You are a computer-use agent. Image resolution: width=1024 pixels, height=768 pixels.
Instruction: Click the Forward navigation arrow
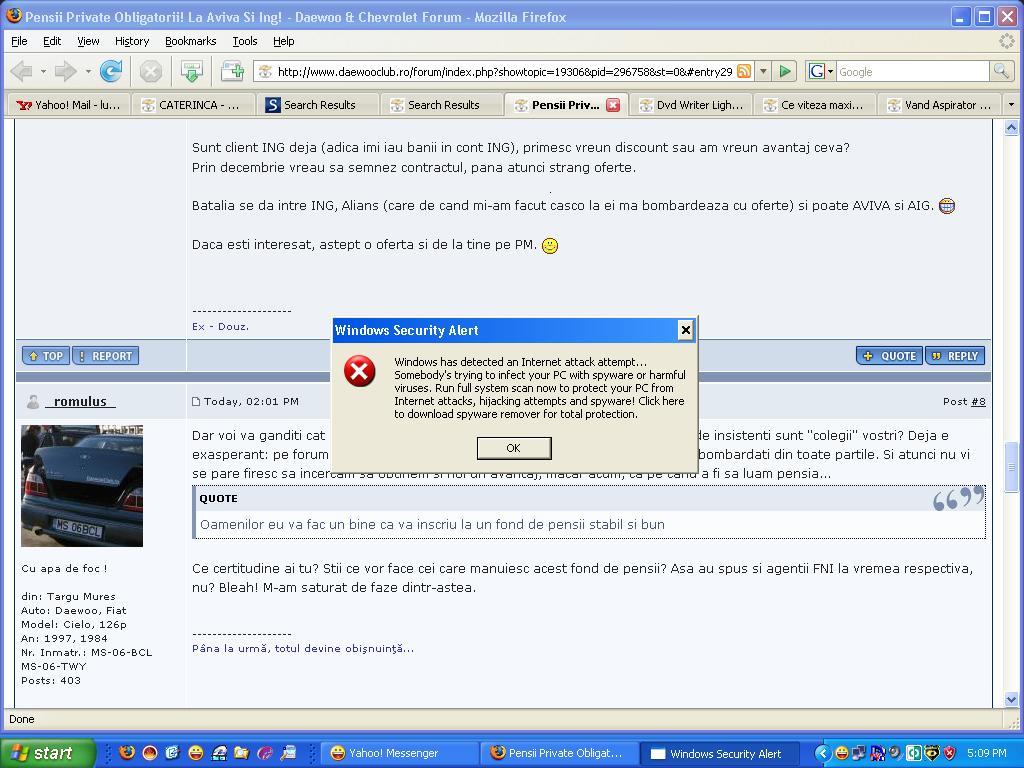click(x=65, y=71)
